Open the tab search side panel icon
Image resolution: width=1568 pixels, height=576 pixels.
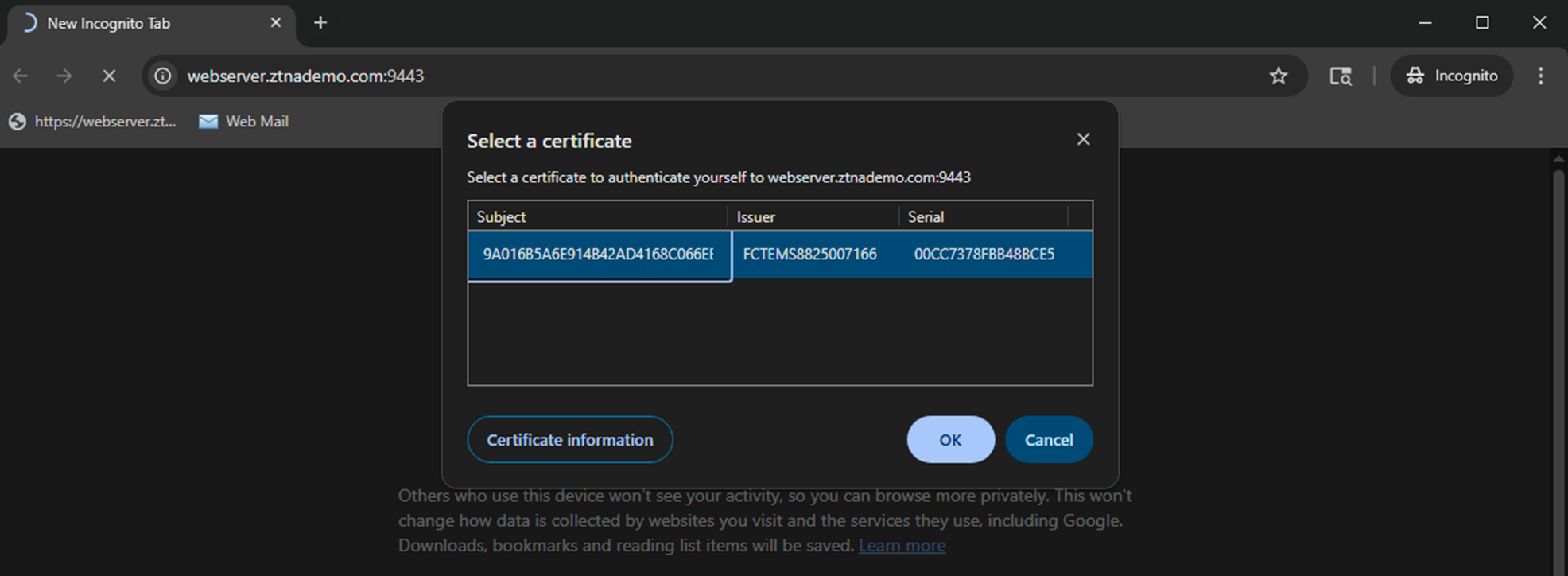click(1341, 76)
